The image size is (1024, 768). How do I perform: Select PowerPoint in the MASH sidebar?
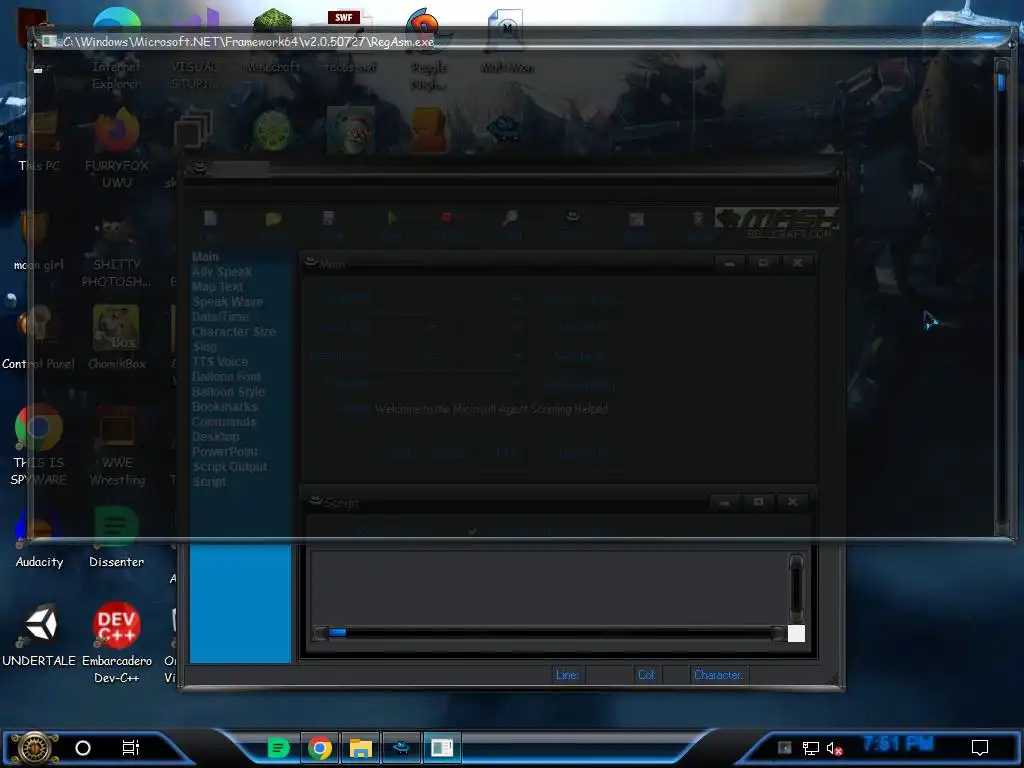coord(225,452)
